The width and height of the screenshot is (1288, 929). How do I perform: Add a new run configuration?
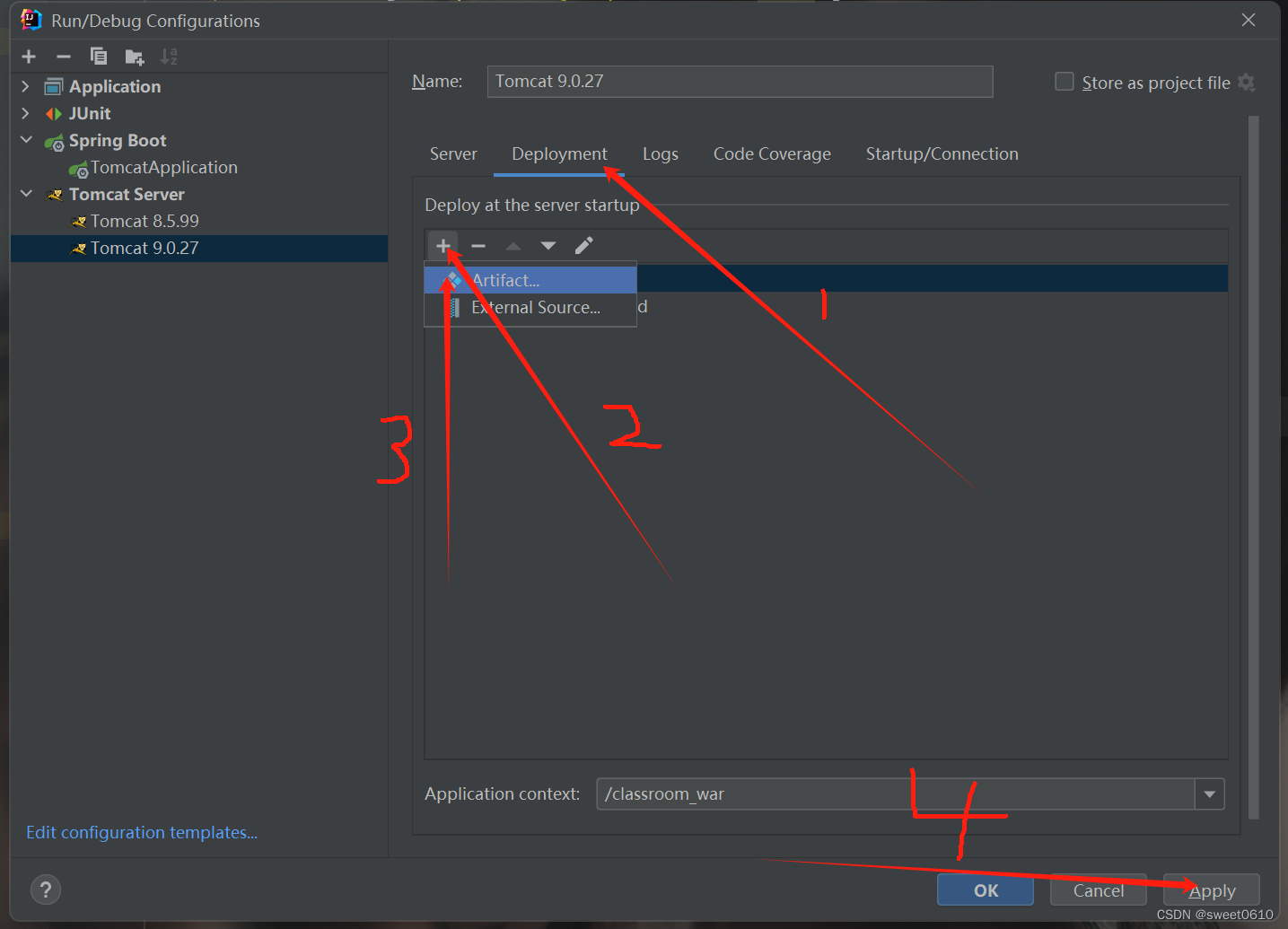tap(29, 57)
